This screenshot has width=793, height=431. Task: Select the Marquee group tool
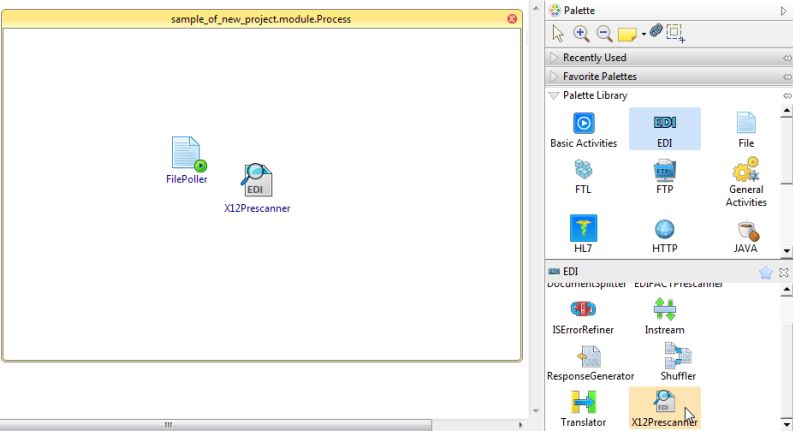[x=675, y=33]
